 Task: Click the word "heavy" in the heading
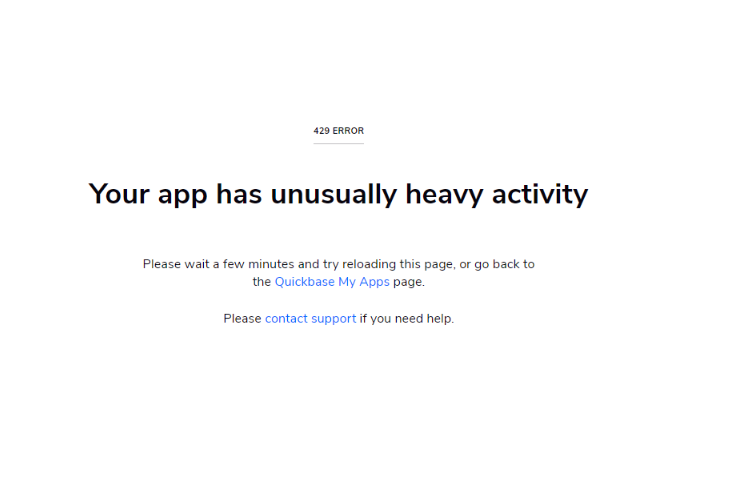tap(444, 194)
